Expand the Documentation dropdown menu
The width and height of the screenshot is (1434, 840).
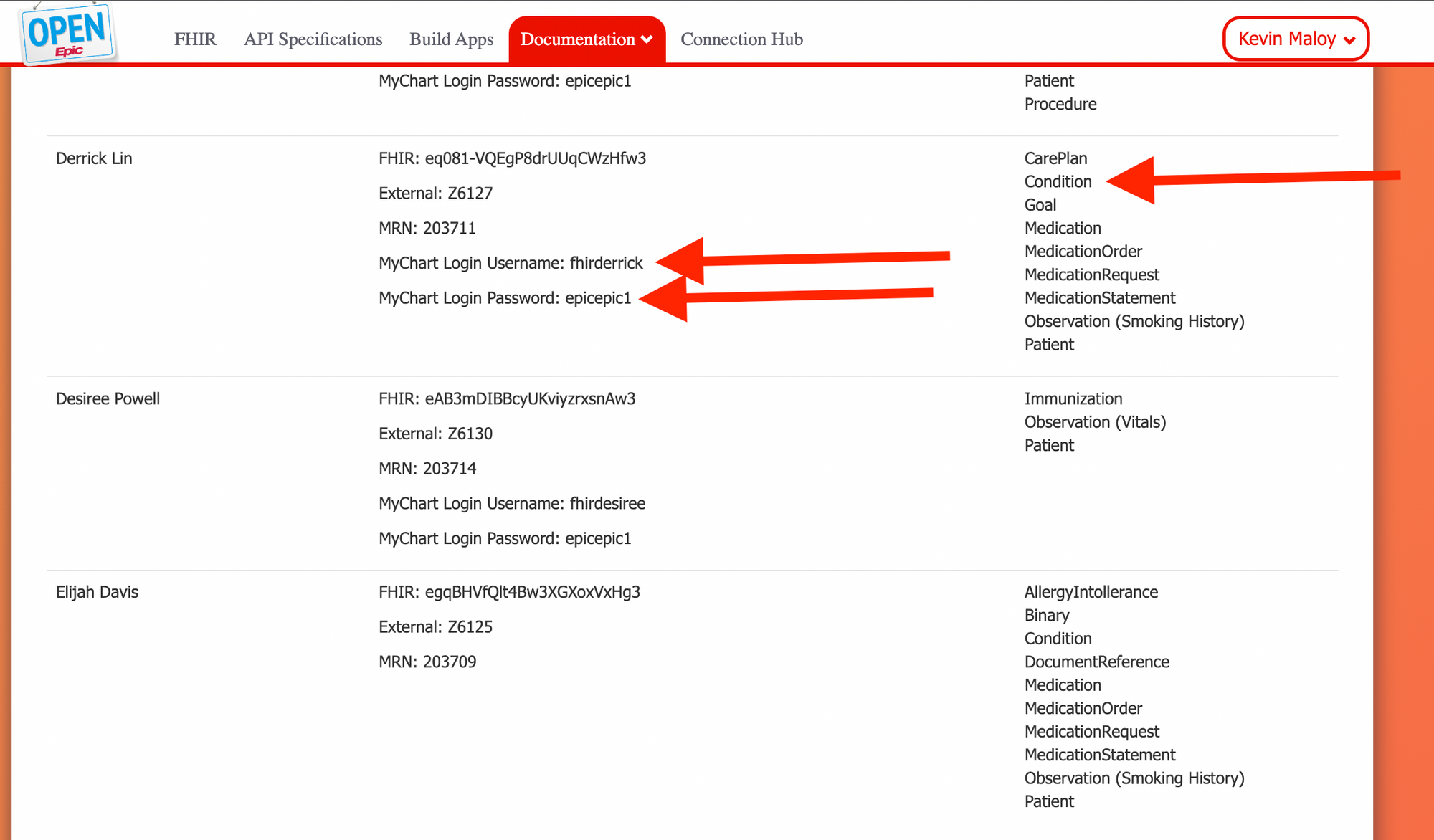[x=587, y=39]
